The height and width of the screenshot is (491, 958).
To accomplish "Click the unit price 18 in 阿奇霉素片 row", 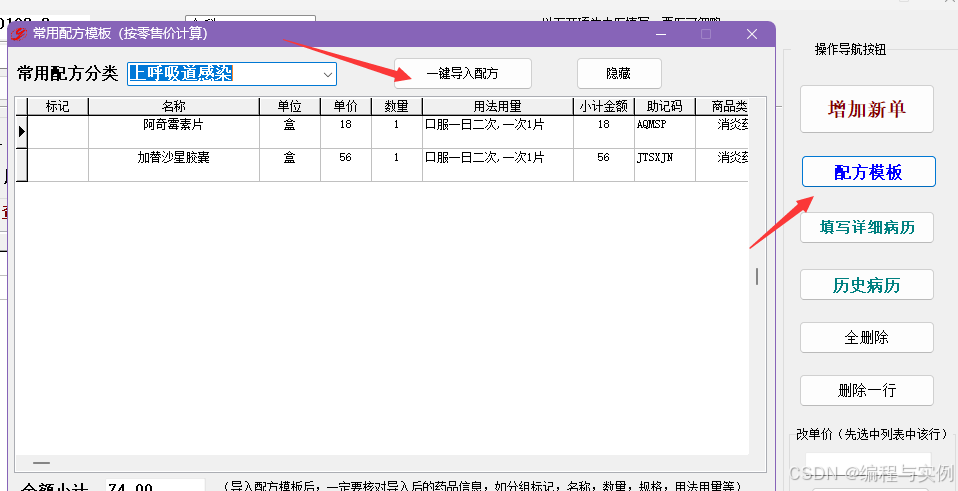I will (346, 132).
